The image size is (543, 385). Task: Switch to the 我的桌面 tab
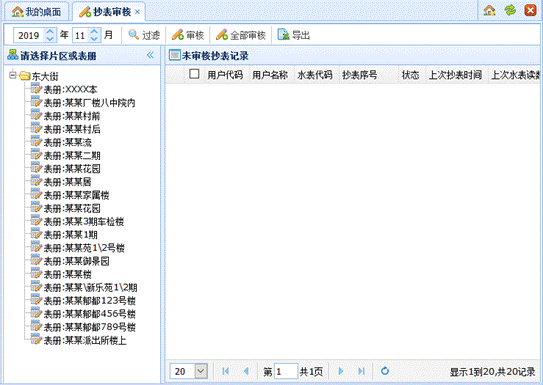point(36,12)
